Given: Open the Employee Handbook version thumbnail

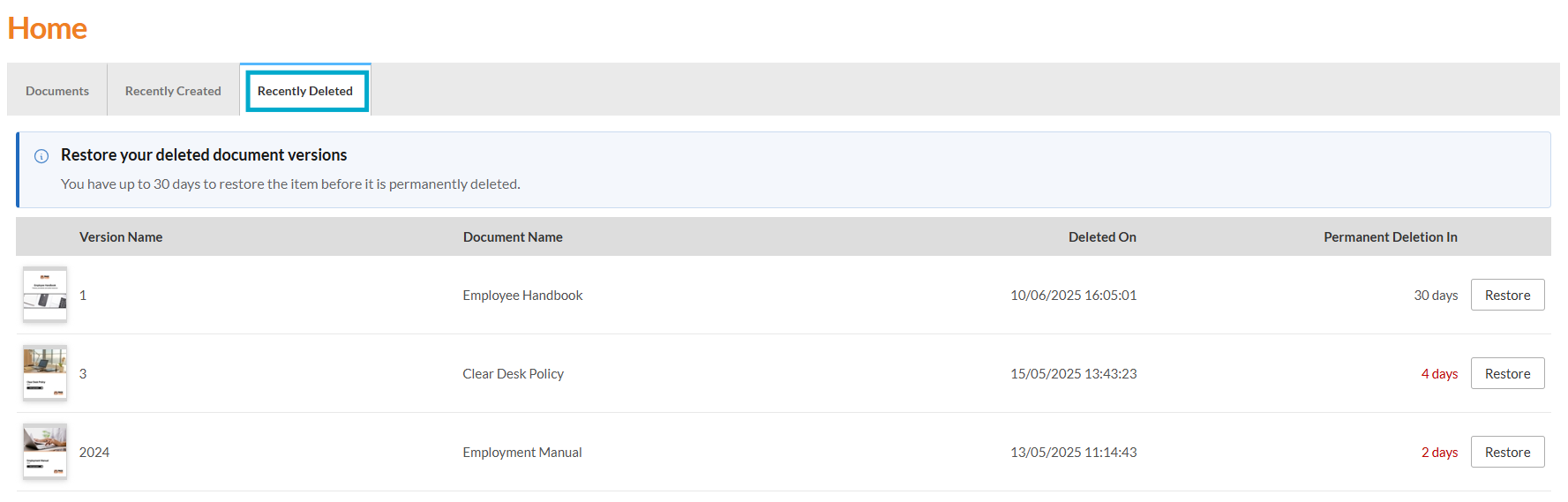Looking at the screenshot, I should coord(45,295).
